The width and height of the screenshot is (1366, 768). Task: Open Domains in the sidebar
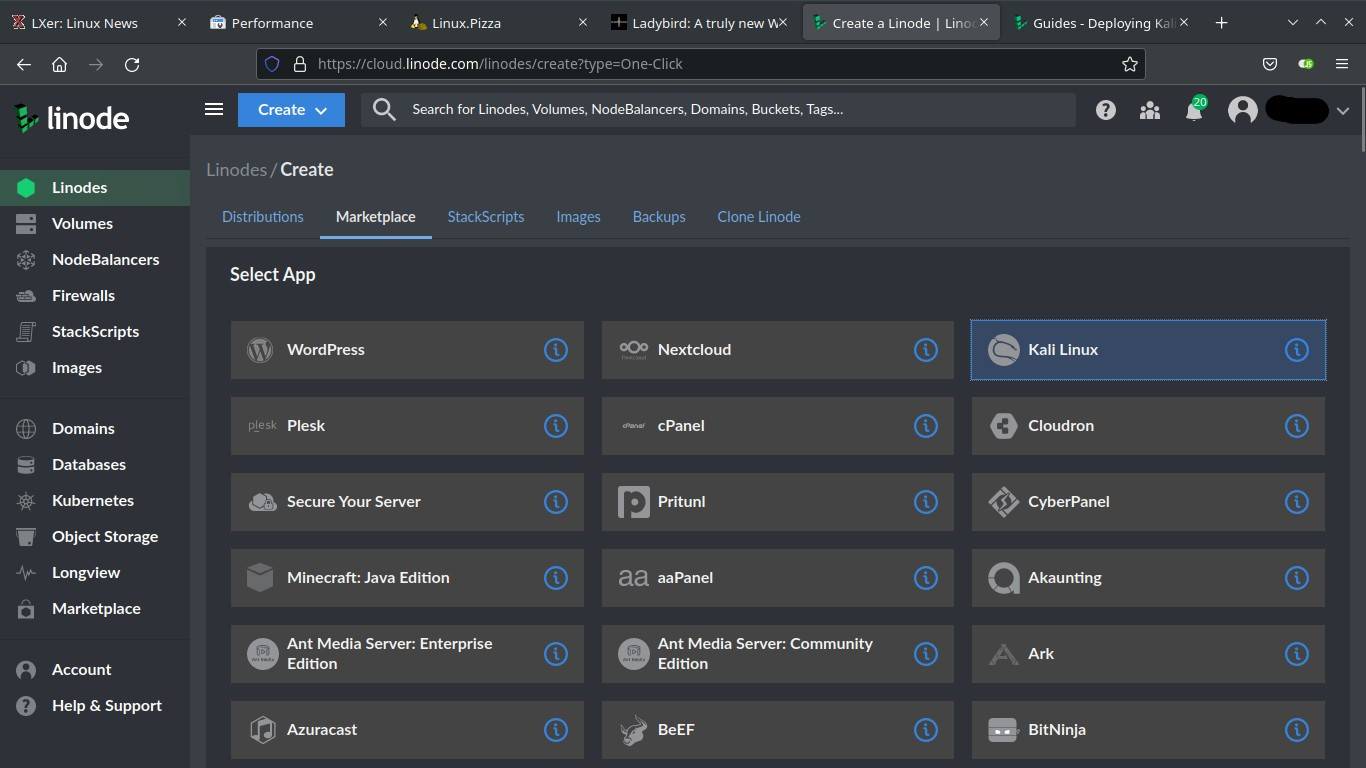(x=95, y=429)
